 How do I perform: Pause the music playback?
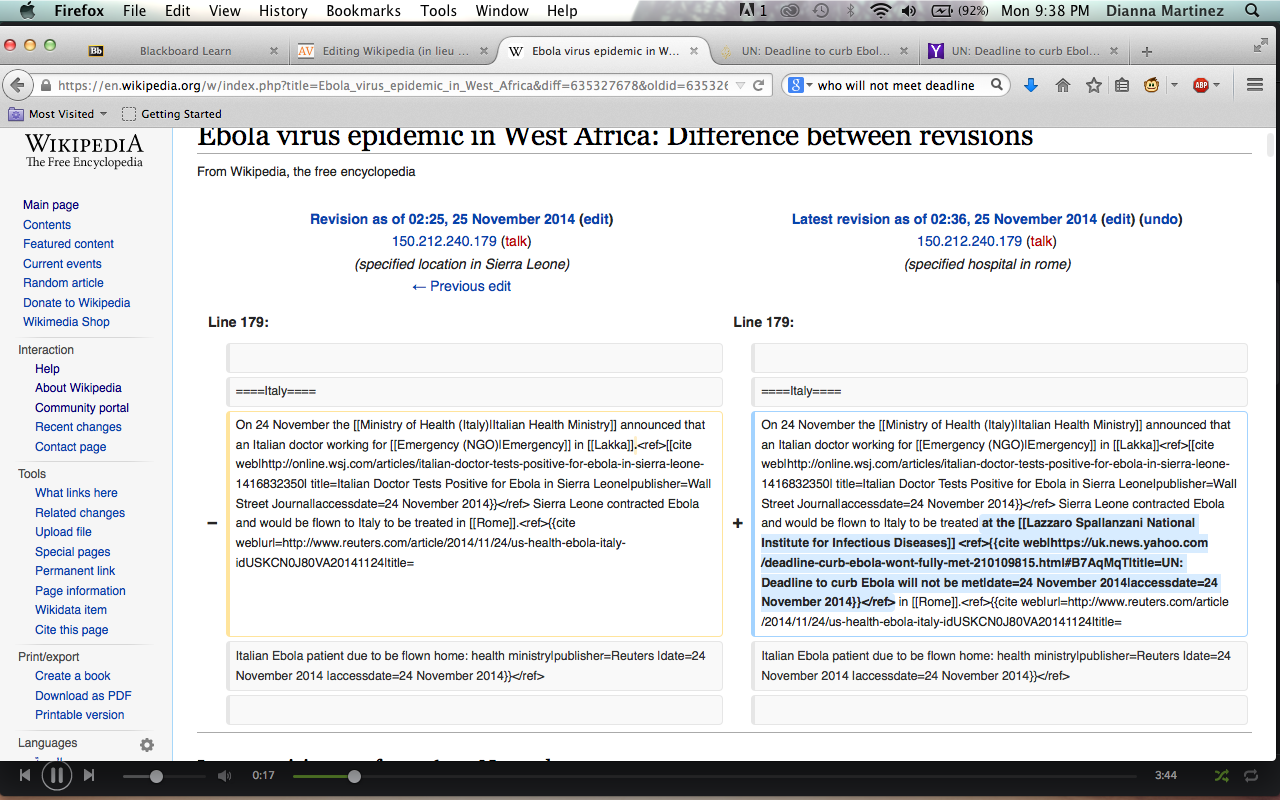point(57,775)
